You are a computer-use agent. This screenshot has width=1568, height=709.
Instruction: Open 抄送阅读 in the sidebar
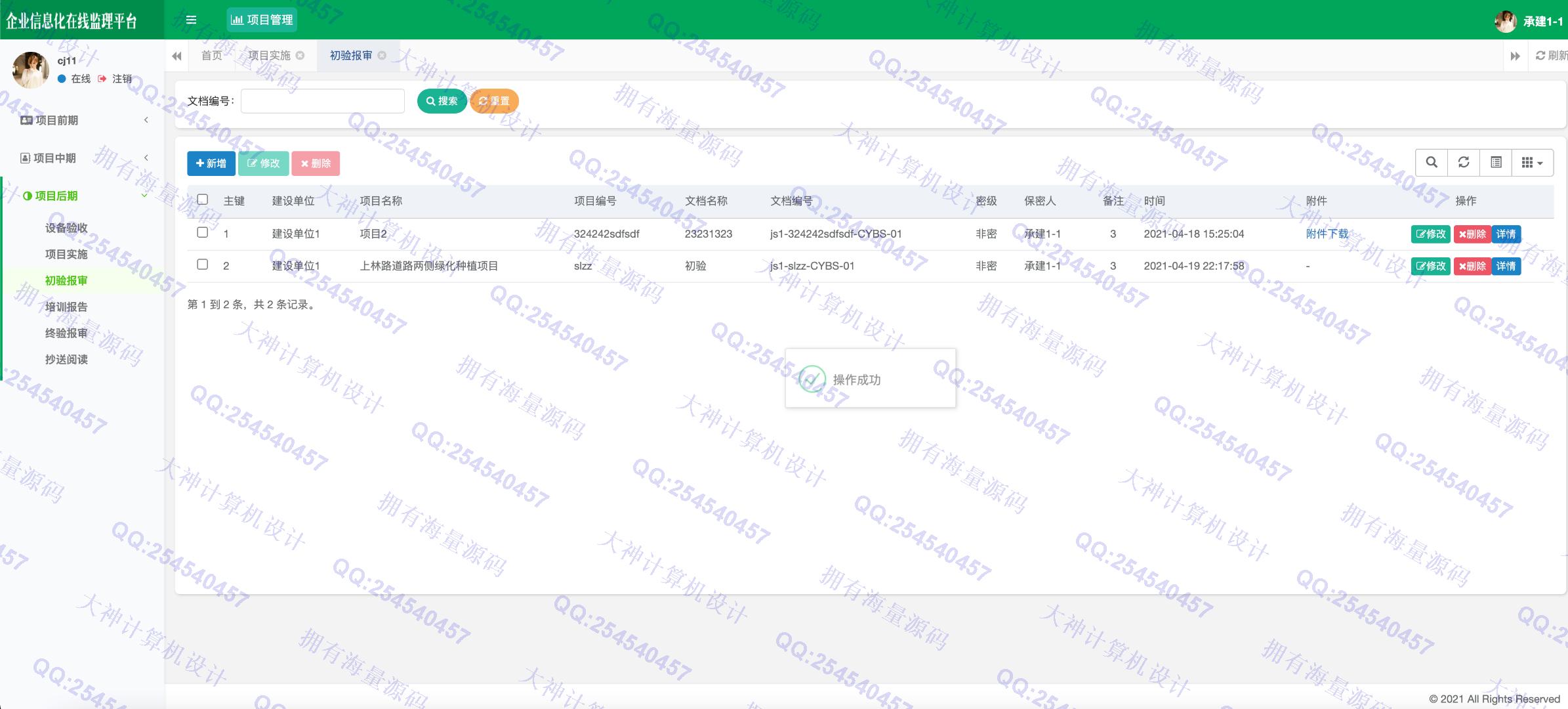click(x=66, y=359)
